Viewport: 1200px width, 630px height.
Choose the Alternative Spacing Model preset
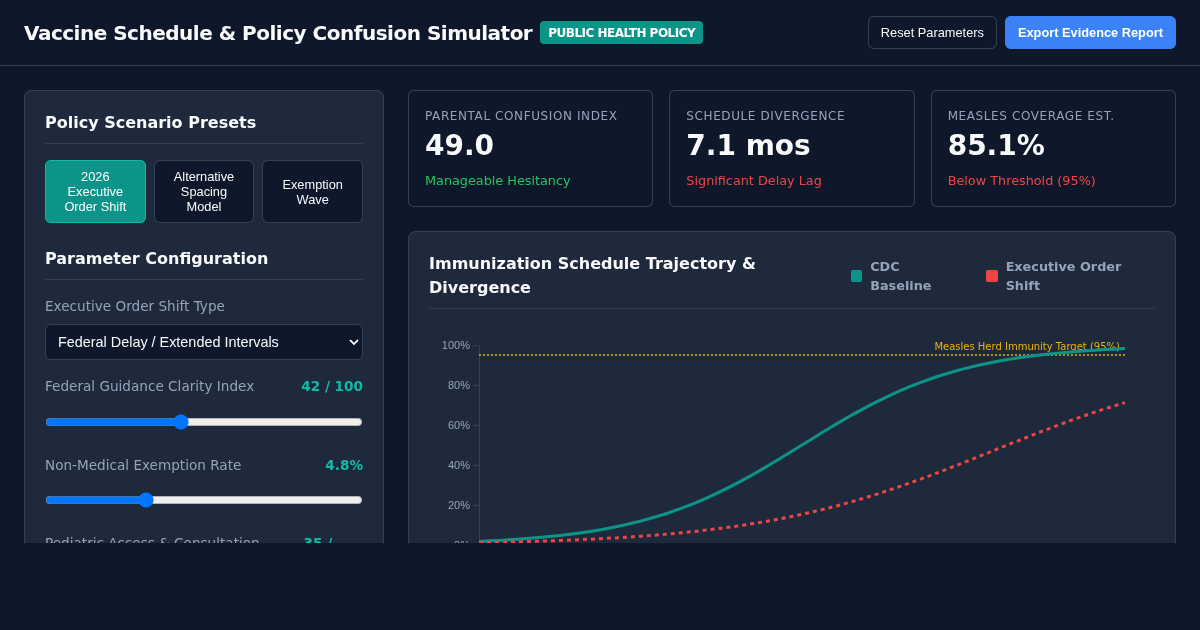click(204, 191)
